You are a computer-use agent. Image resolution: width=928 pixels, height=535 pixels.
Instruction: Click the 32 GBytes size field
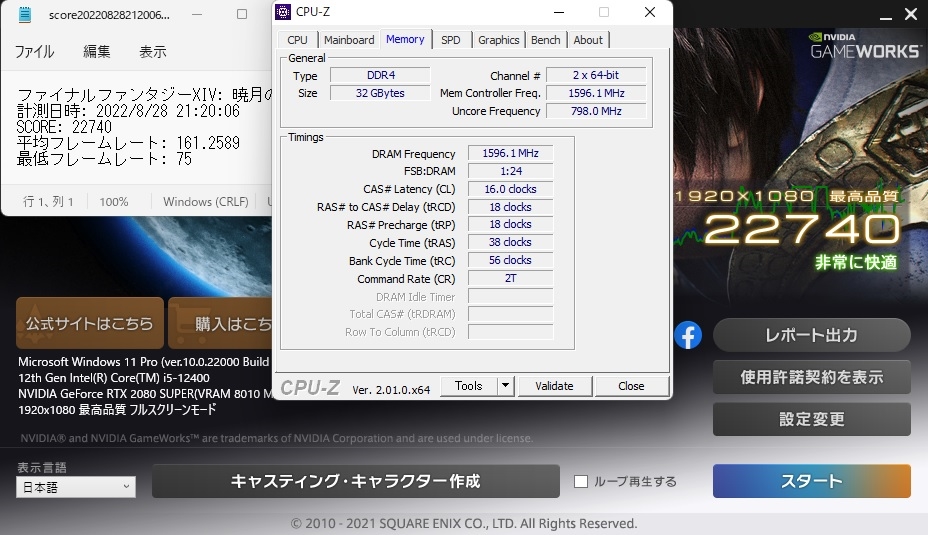tap(380, 93)
